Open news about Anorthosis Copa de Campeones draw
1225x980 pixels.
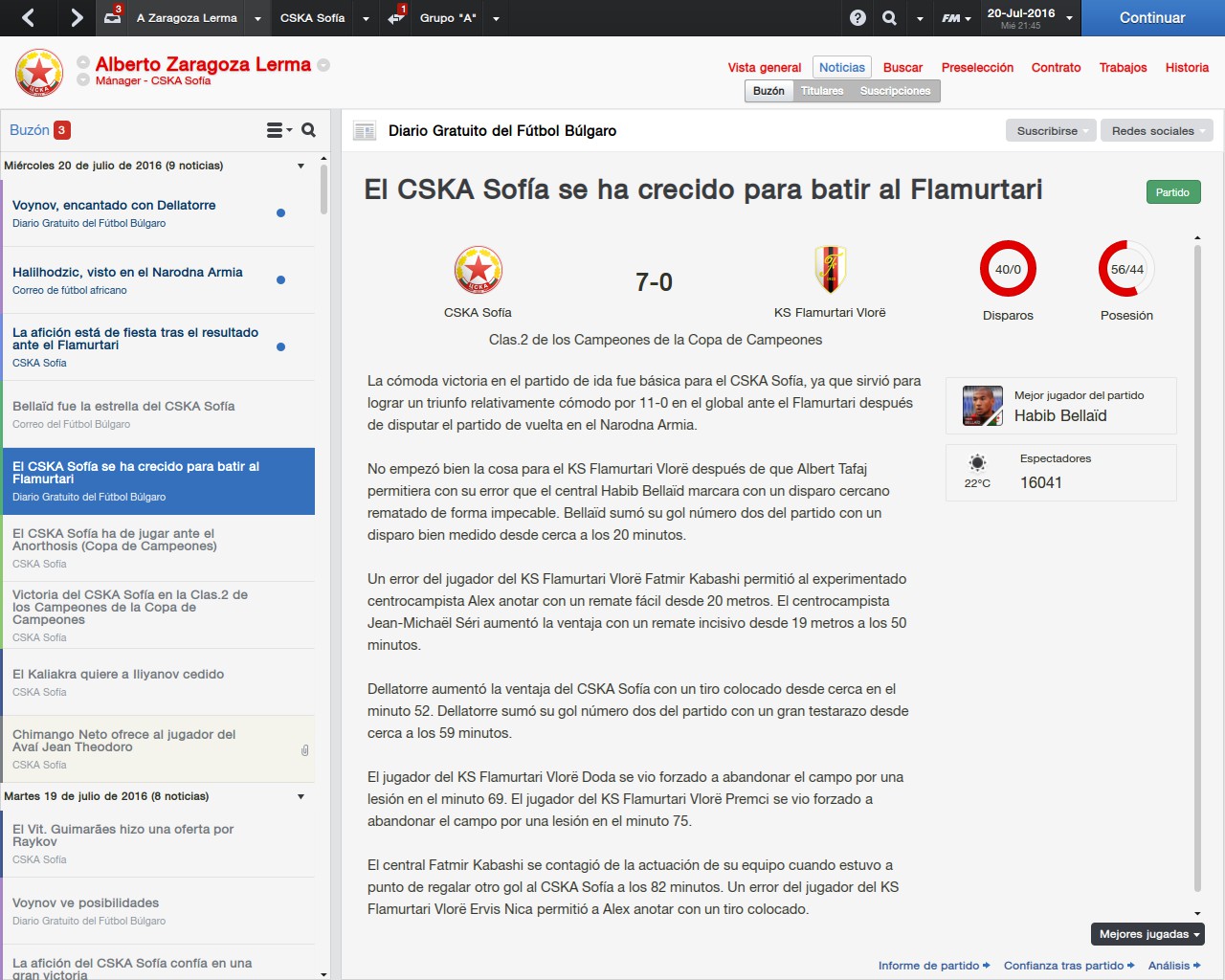pos(158,548)
